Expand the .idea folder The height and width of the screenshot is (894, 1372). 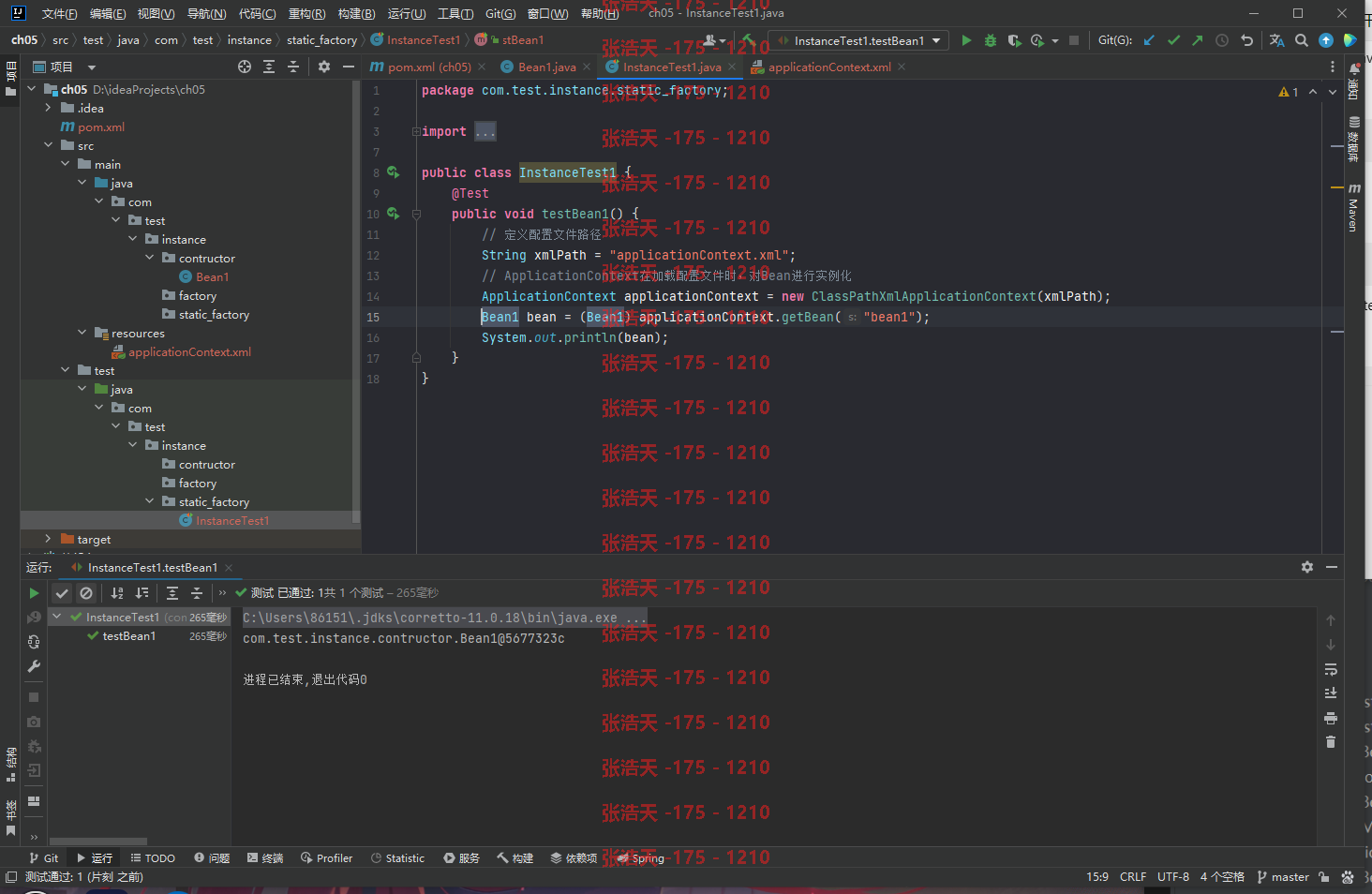coord(49,108)
